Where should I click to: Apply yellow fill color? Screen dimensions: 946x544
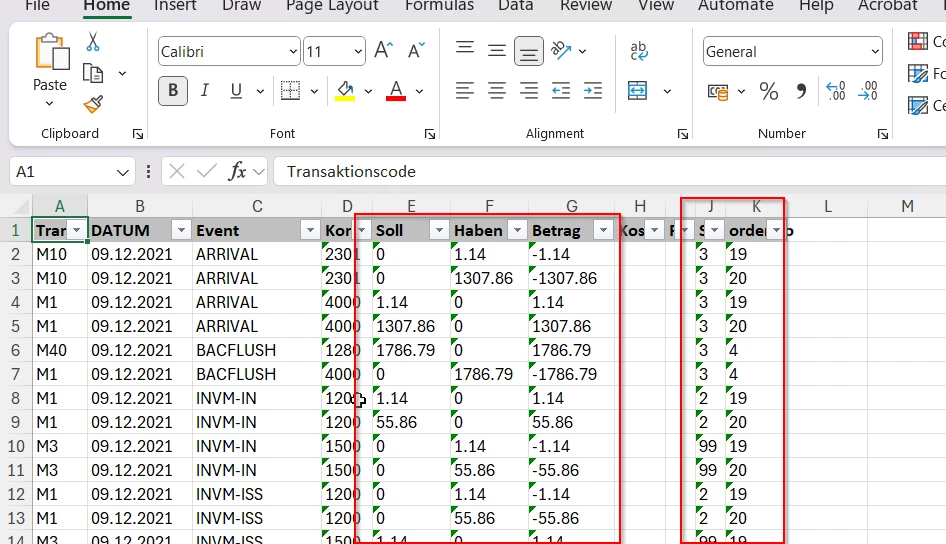click(x=345, y=91)
